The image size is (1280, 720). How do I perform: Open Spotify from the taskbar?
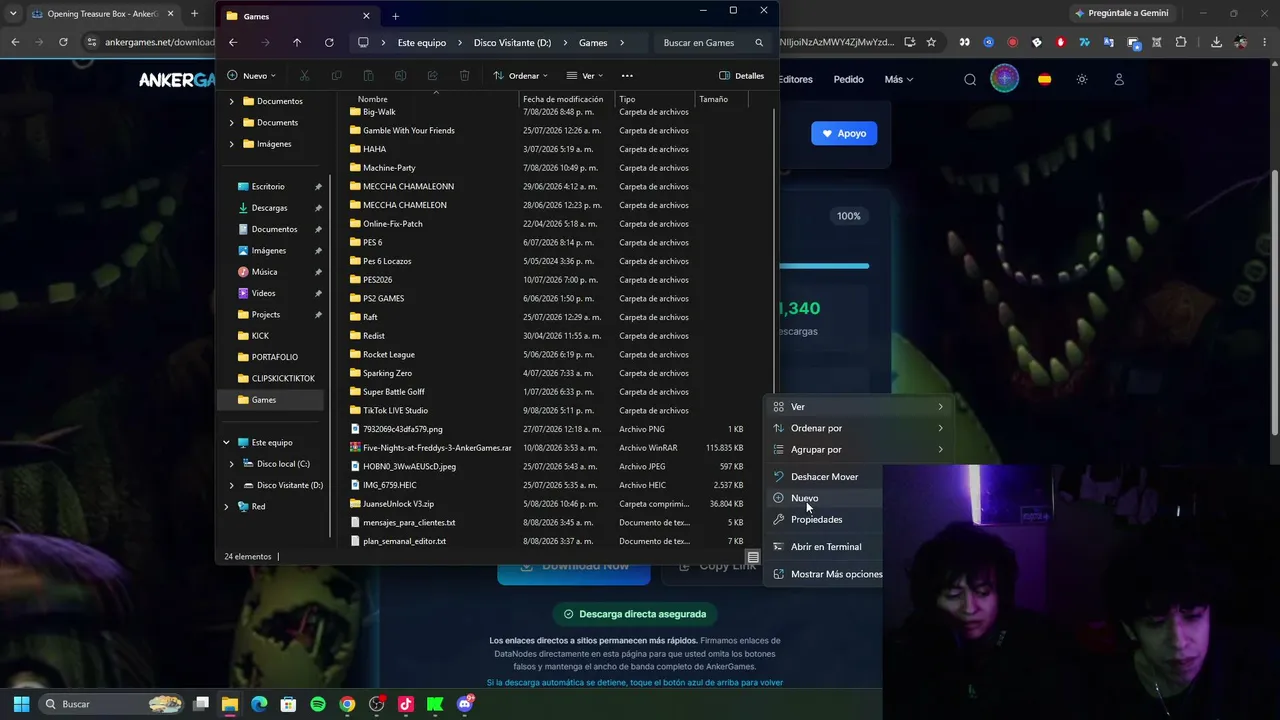(318, 704)
